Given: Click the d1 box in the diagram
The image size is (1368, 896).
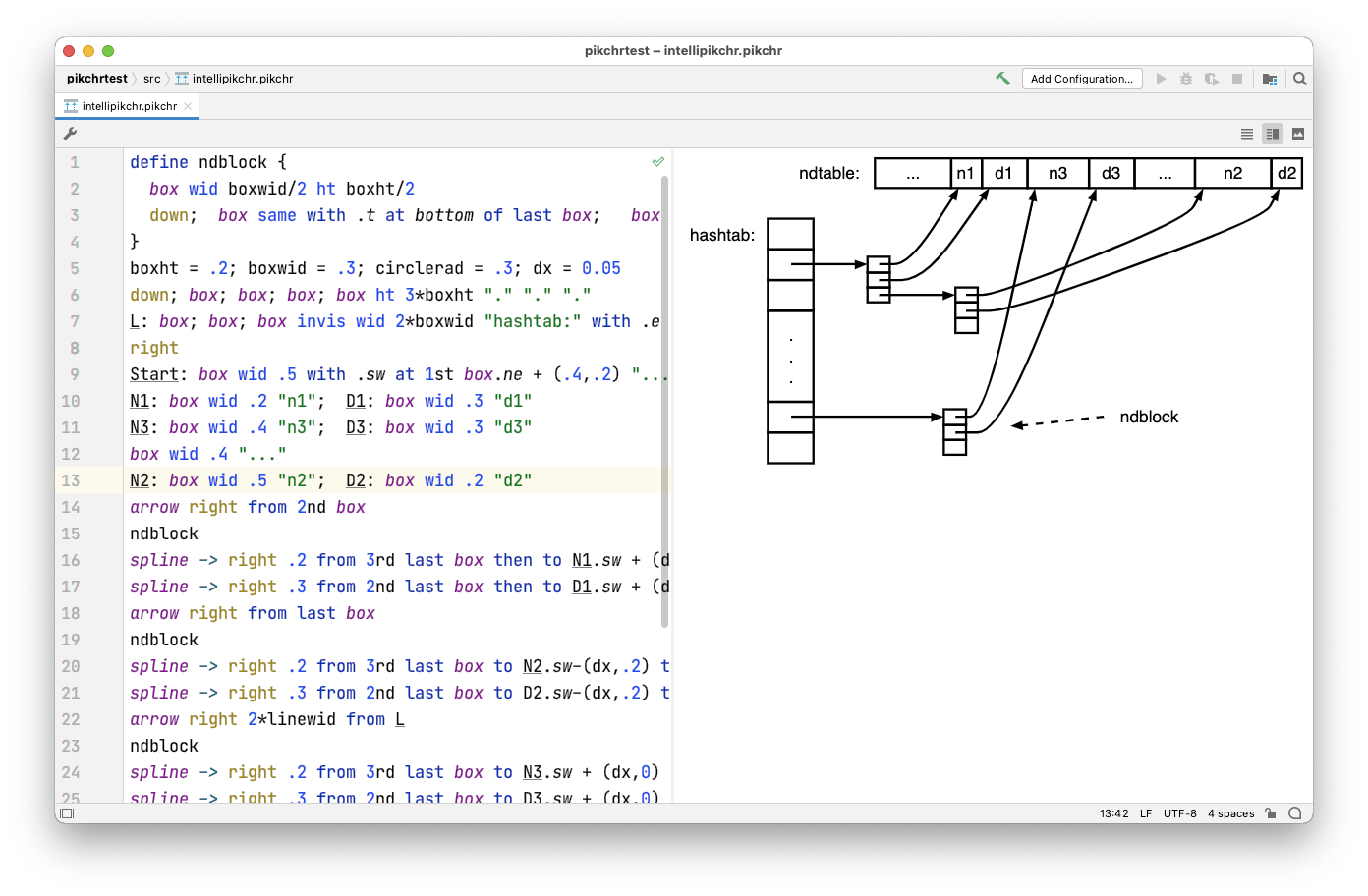Looking at the screenshot, I should coord(1003,174).
